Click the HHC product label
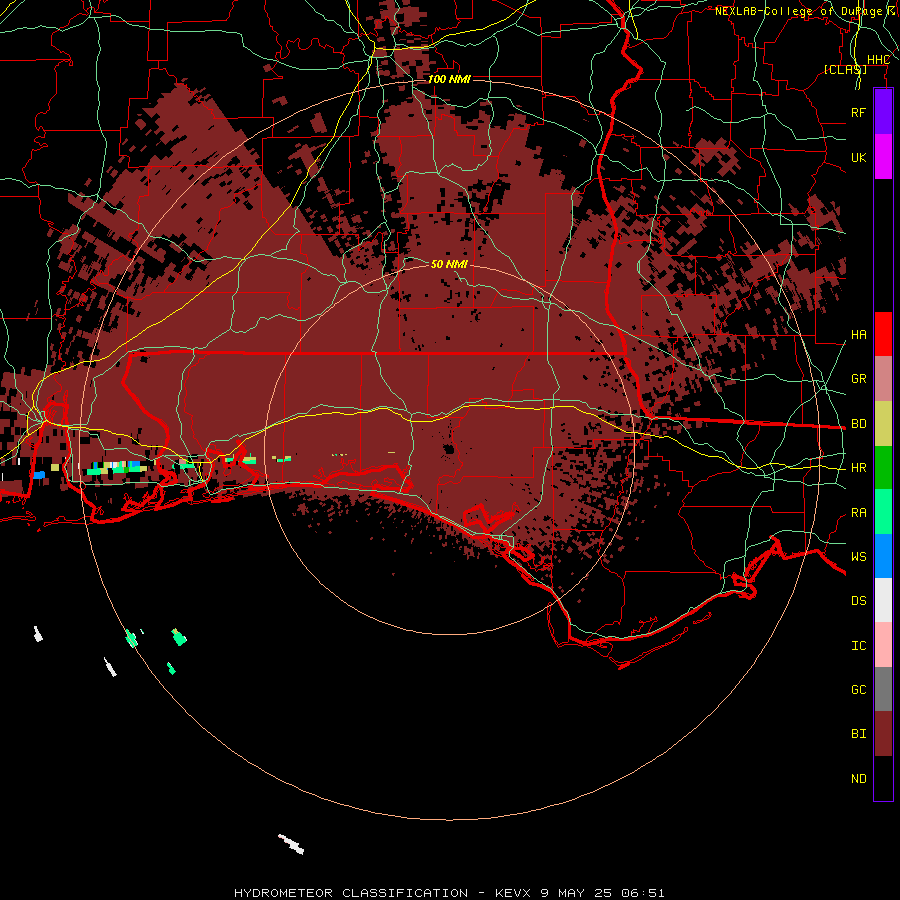The image size is (900, 900). tap(878, 60)
